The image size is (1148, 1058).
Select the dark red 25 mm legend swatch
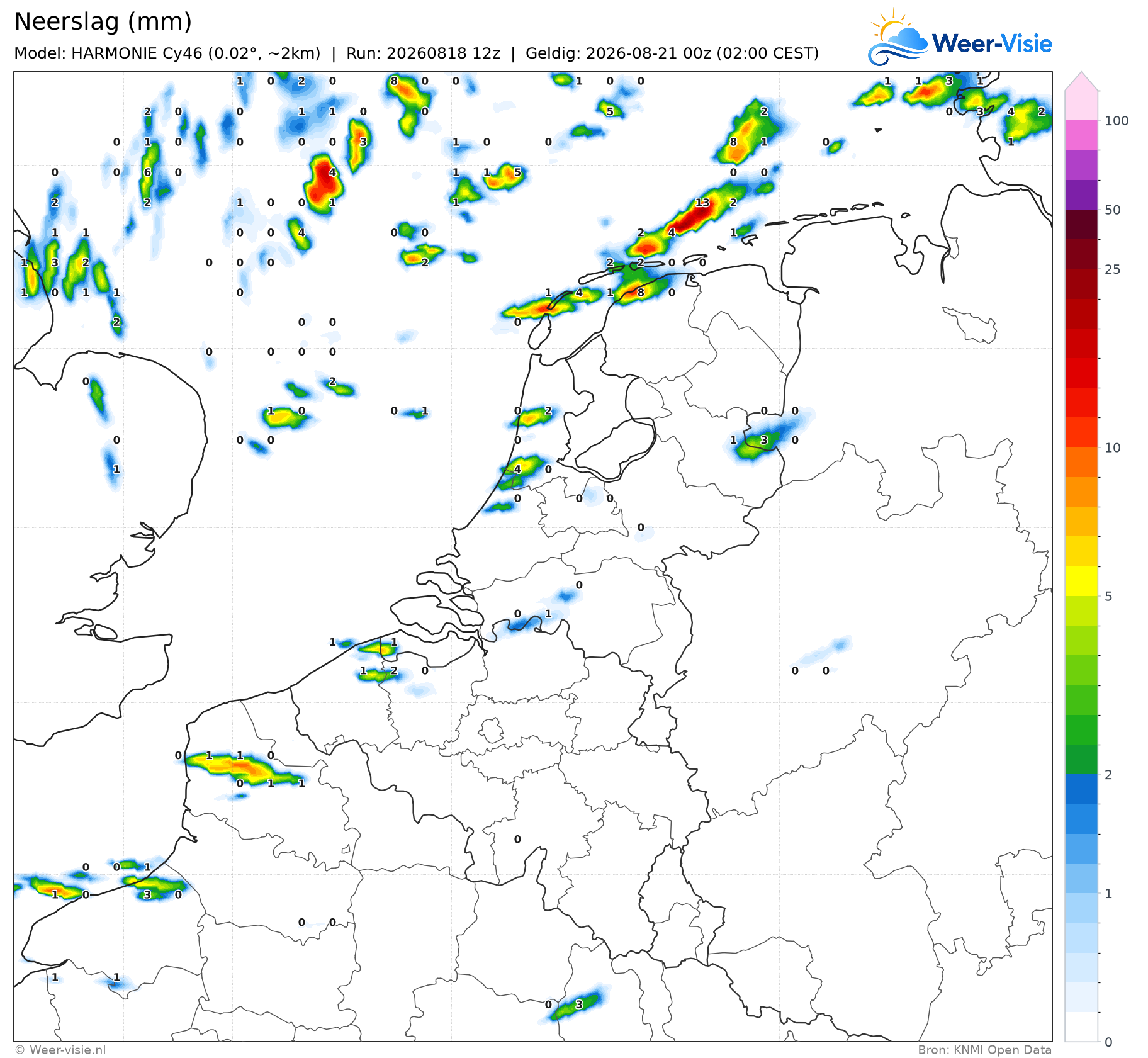pyautogui.click(x=1081, y=254)
